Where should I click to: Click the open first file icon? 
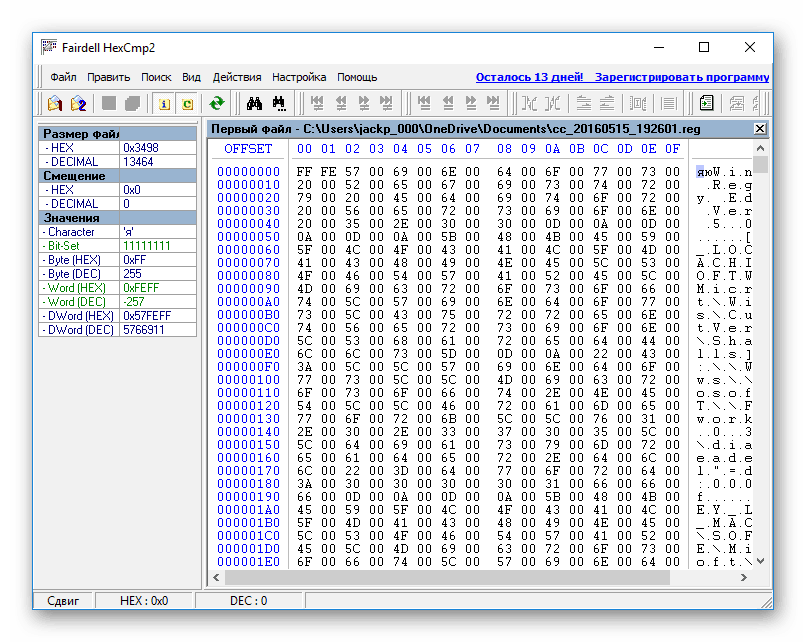(x=55, y=103)
